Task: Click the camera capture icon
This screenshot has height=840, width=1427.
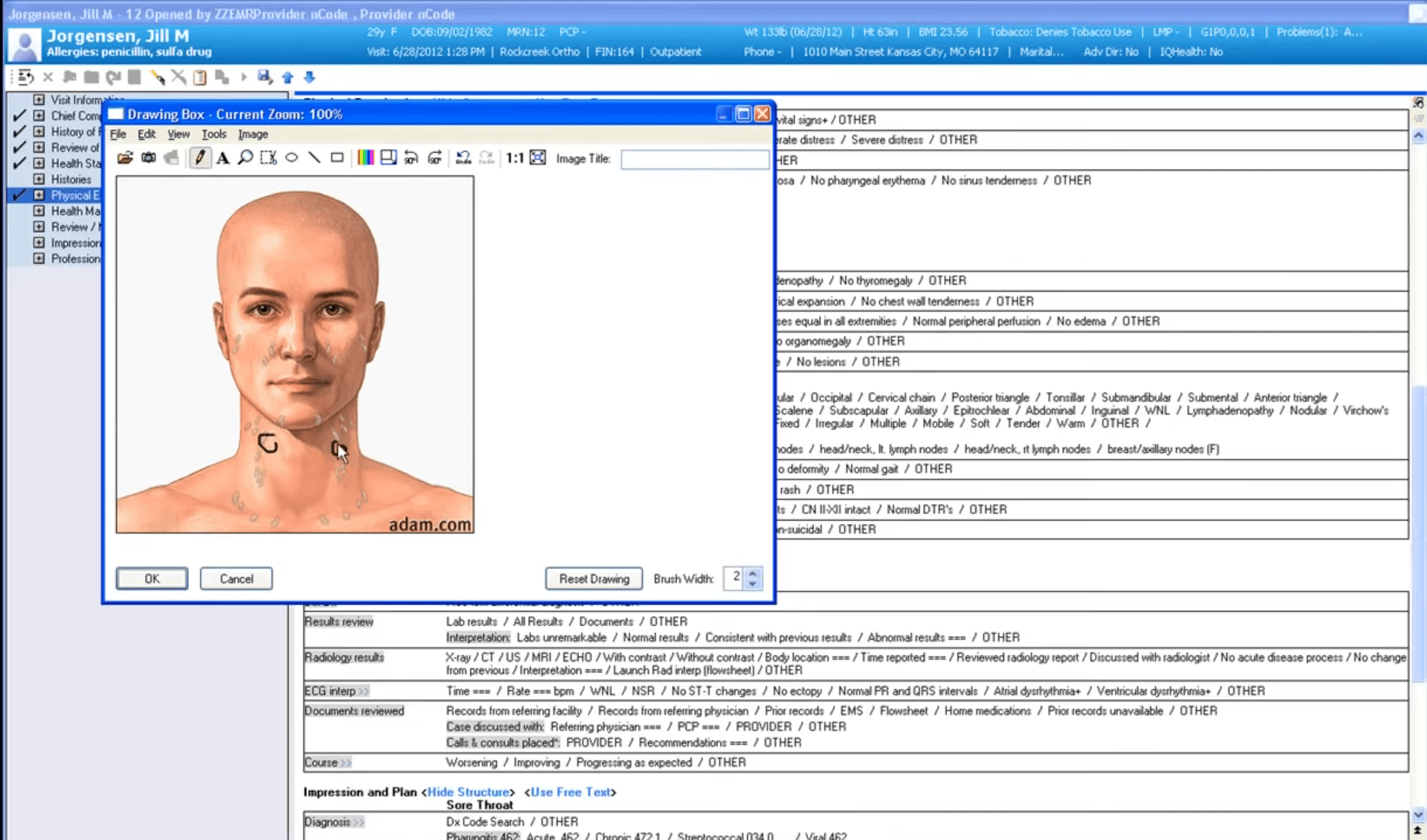Action: [x=148, y=158]
